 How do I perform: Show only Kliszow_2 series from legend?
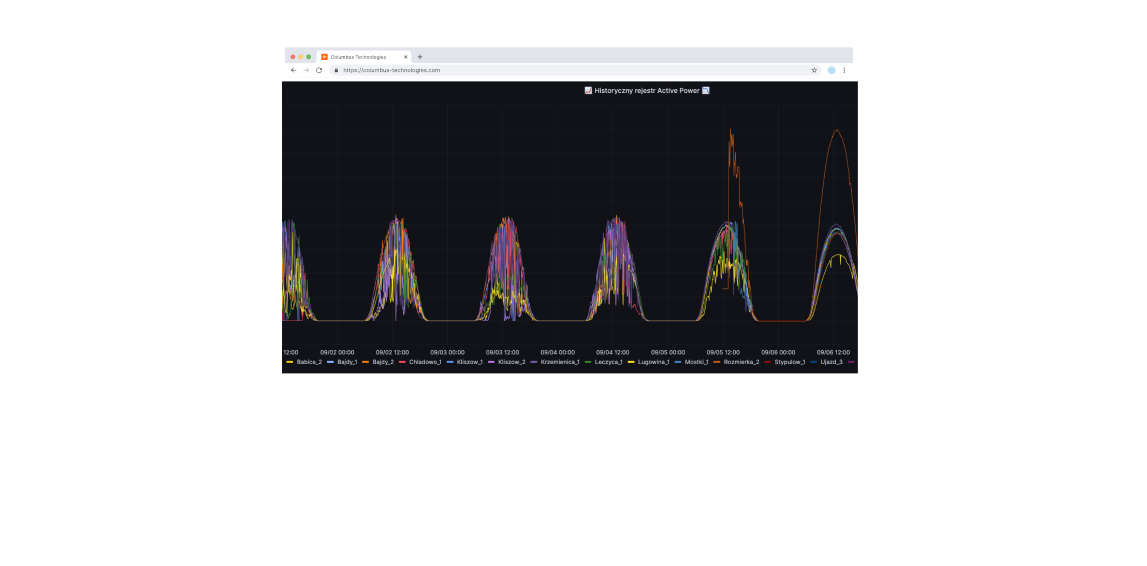pos(511,362)
